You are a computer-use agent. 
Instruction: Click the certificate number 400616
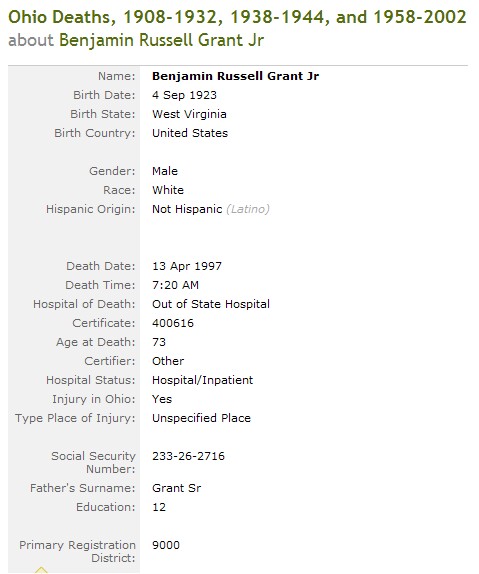[x=173, y=323]
